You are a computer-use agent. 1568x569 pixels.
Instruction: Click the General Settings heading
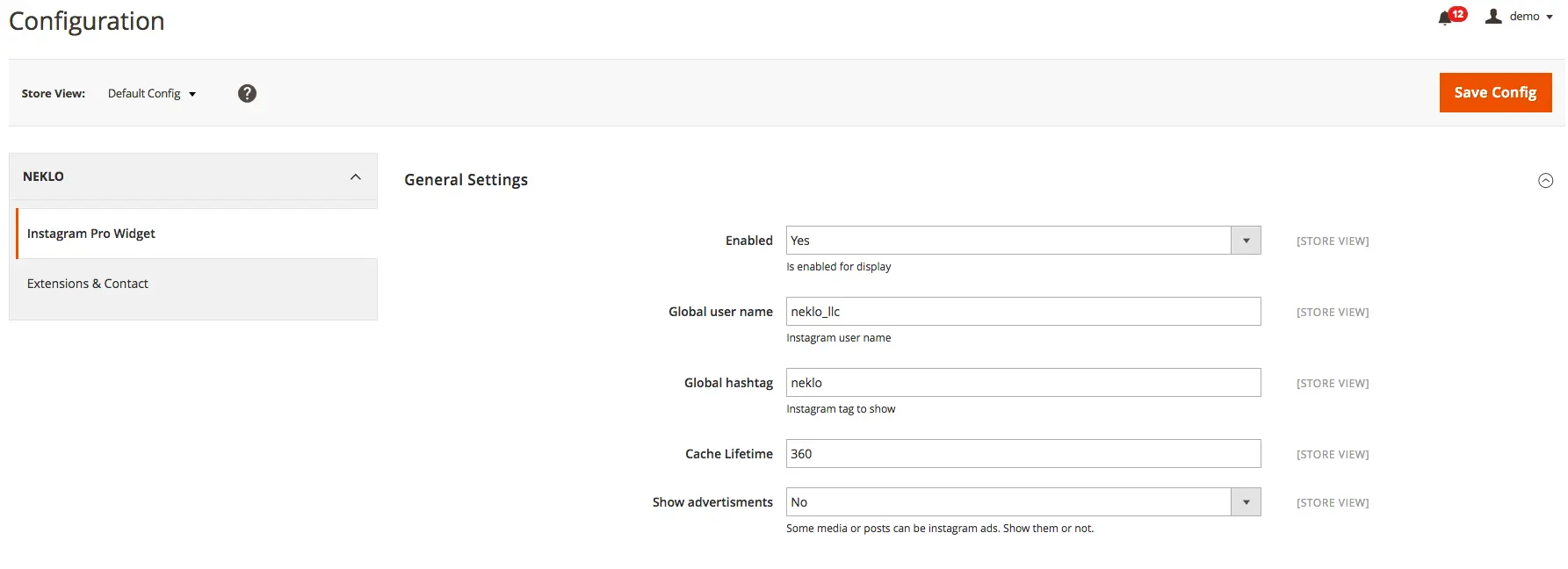pyautogui.click(x=466, y=180)
